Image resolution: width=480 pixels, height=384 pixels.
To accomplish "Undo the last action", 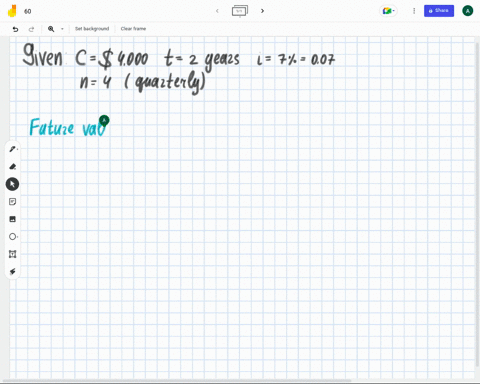I will pos(15,29).
